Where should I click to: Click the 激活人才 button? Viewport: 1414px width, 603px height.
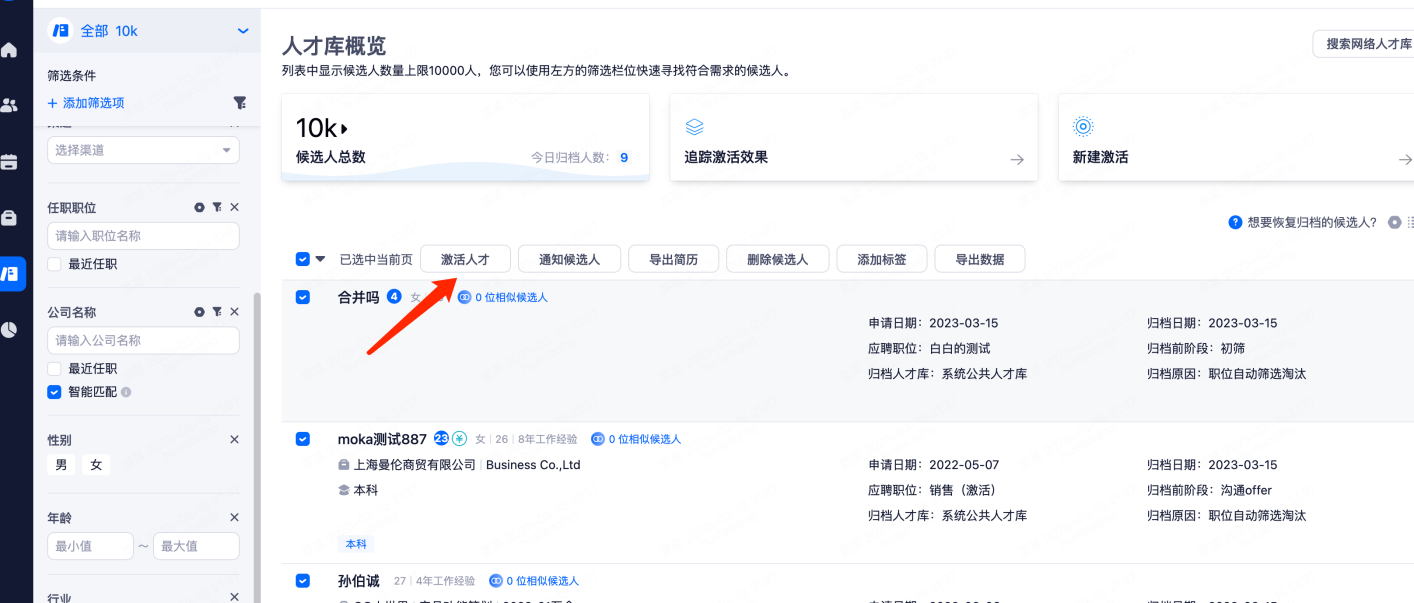click(465, 259)
